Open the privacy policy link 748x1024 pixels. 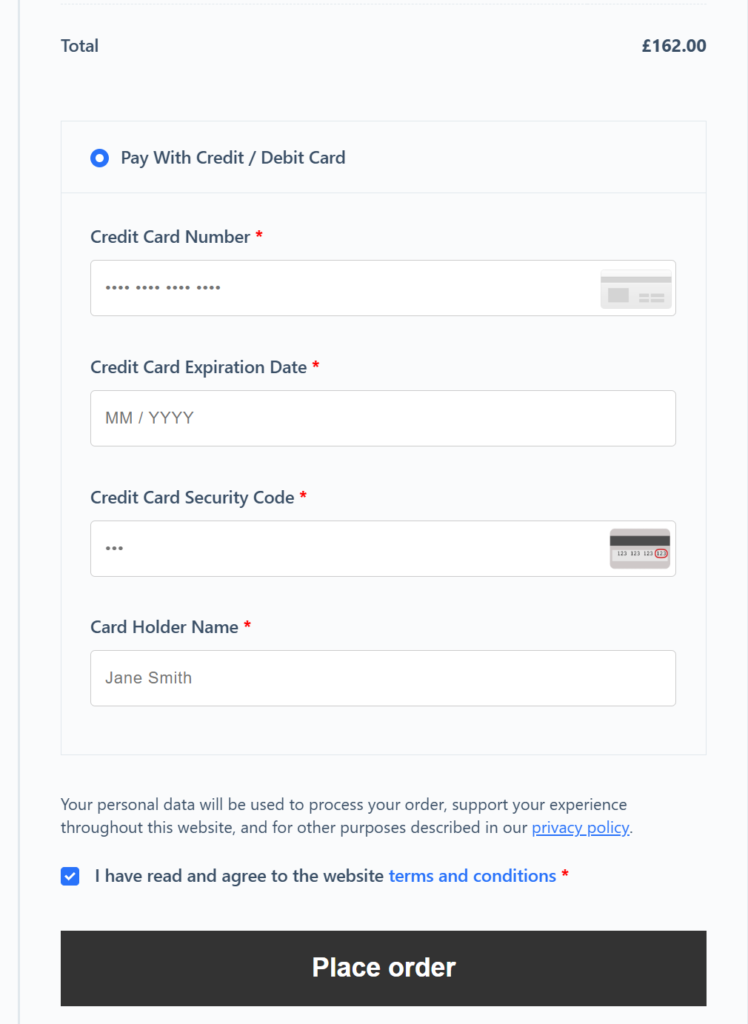click(x=580, y=828)
